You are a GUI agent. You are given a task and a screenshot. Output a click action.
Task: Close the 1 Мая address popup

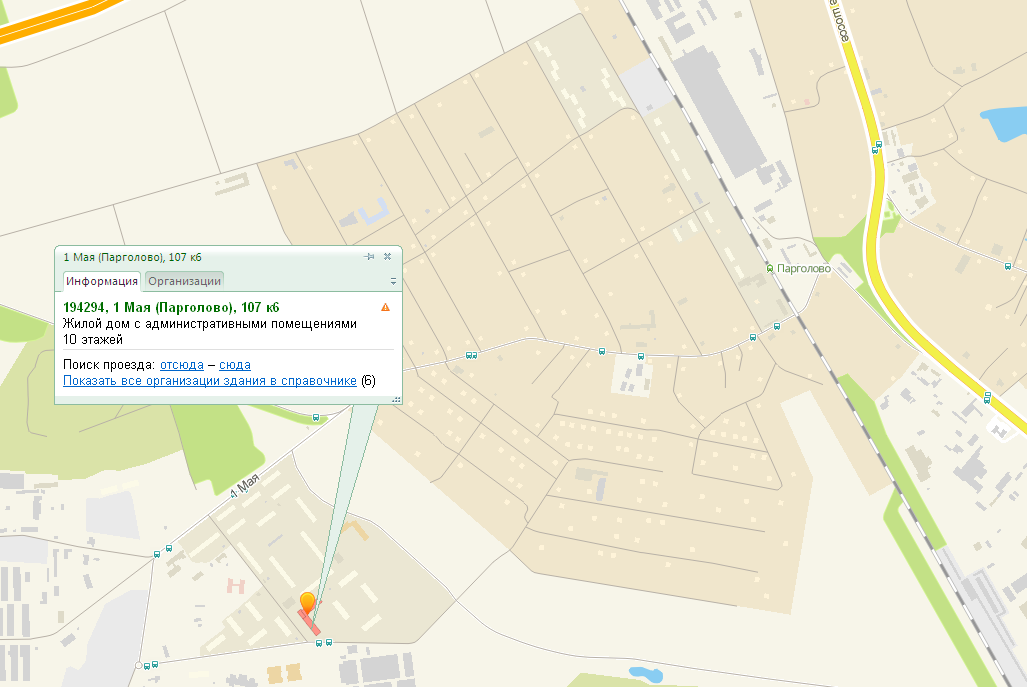[388, 257]
